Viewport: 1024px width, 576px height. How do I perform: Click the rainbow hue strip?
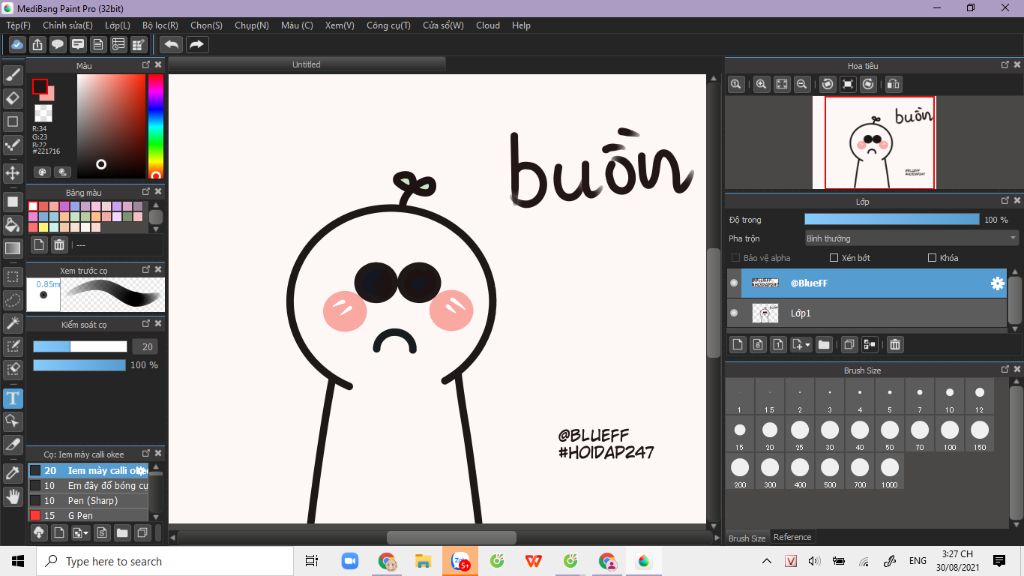click(x=155, y=126)
